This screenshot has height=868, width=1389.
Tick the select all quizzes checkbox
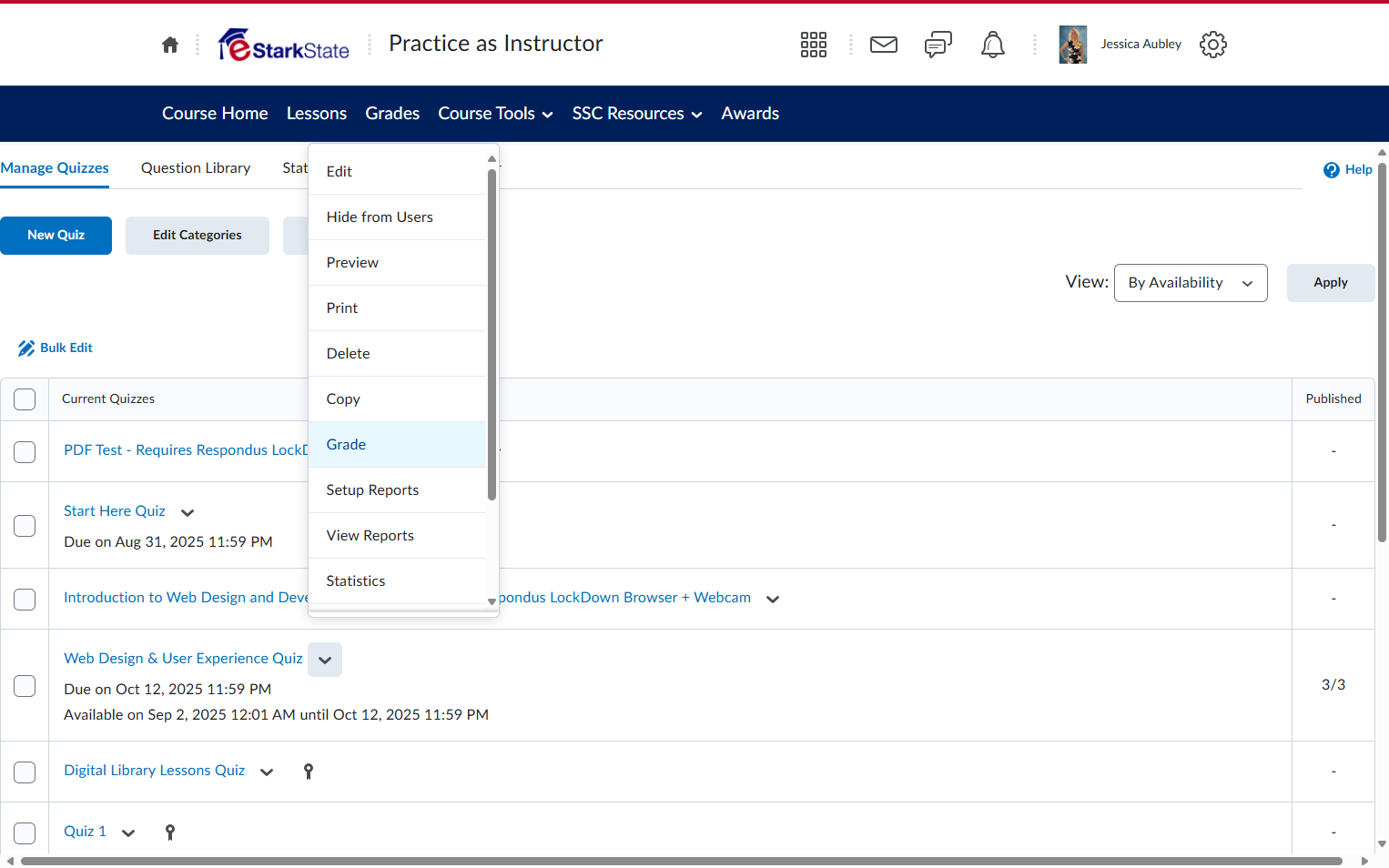pos(25,399)
